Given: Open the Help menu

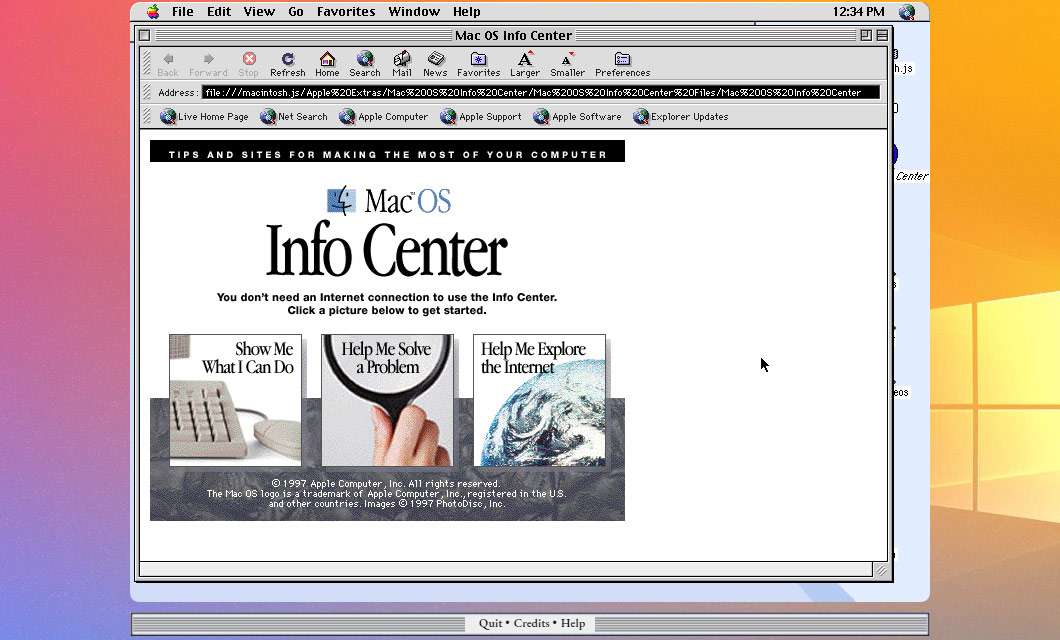Looking at the screenshot, I should [466, 11].
